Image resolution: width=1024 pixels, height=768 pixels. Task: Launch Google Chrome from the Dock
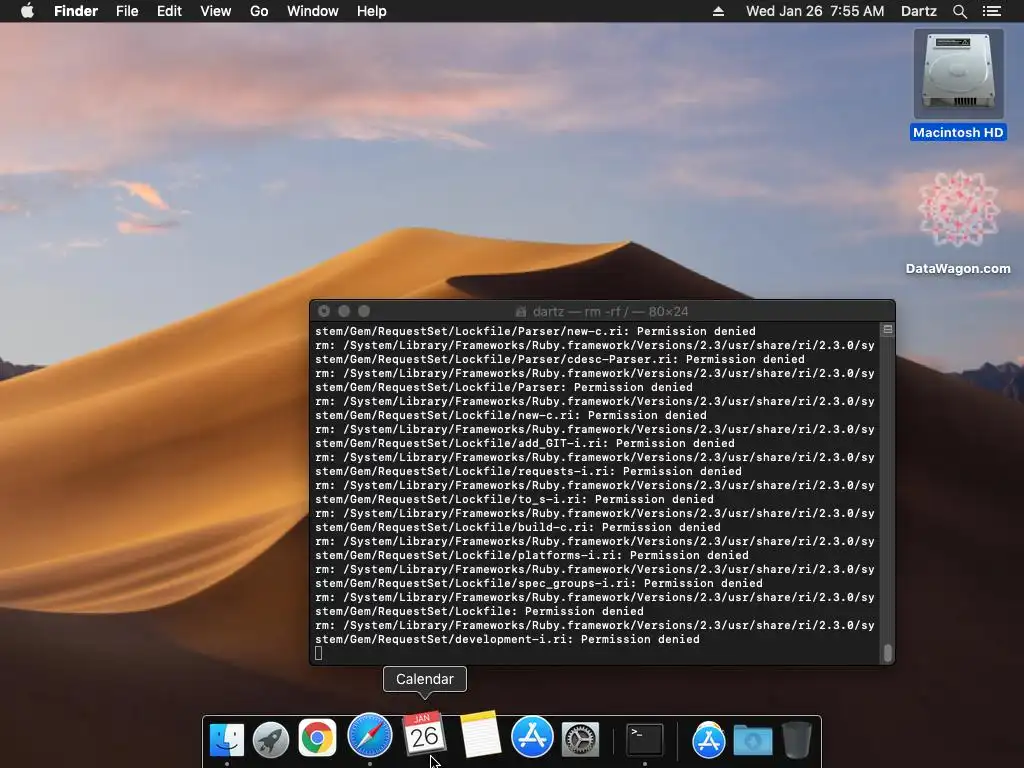pos(317,738)
